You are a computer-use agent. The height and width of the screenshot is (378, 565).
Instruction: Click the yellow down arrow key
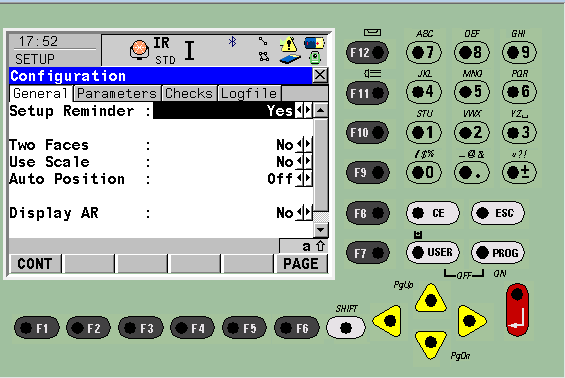tap(431, 344)
